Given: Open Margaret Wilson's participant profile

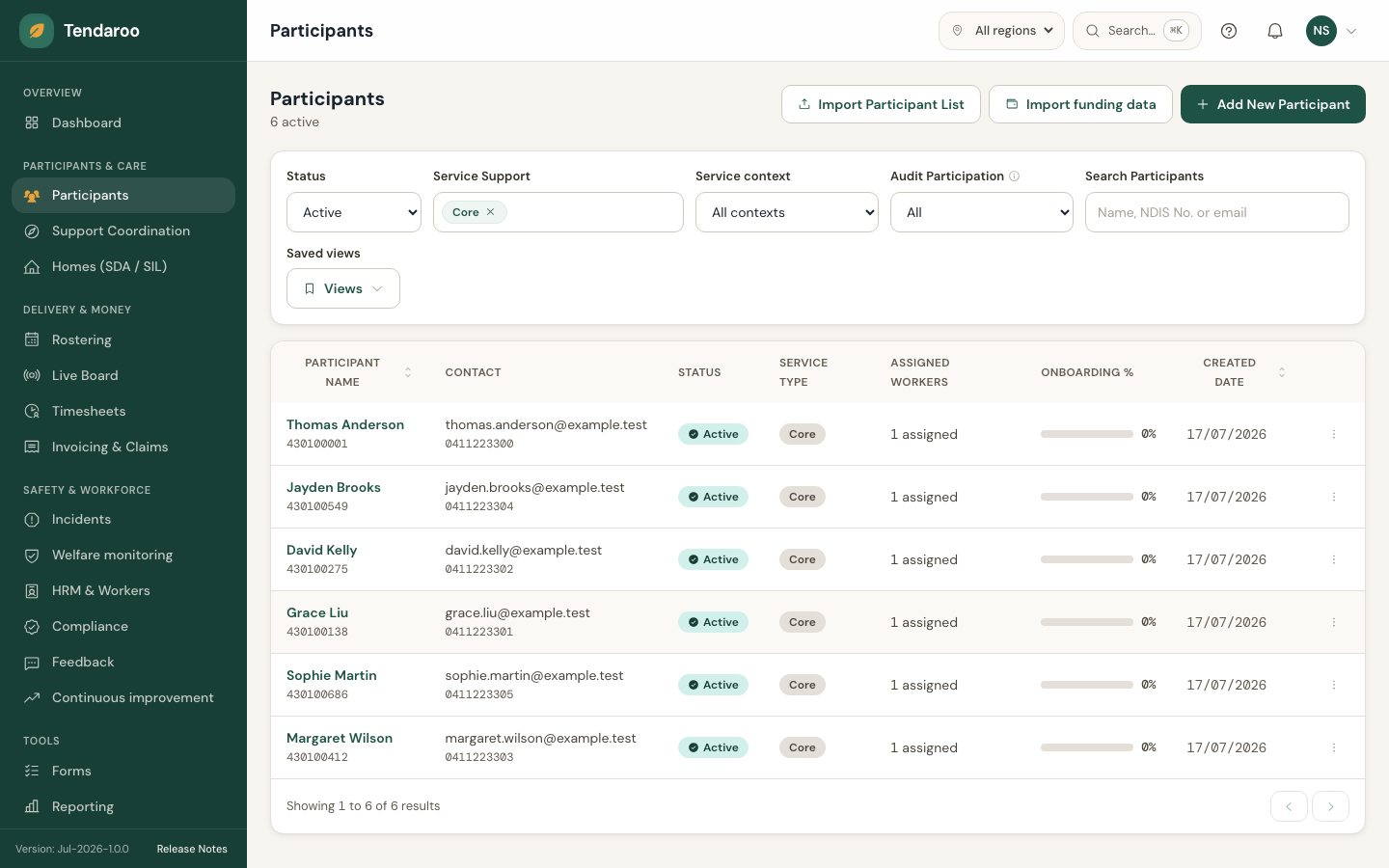Looking at the screenshot, I should pyautogui.click(x=340, y=738).
